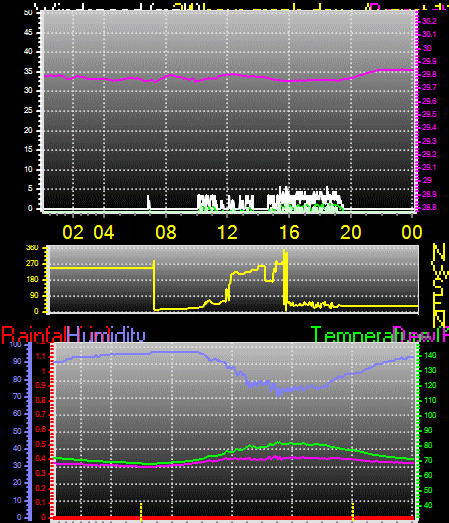This screenshot has height=523, width=449.
Task: Click the 30.2 value on pressure axis
Action: point(429,21)
